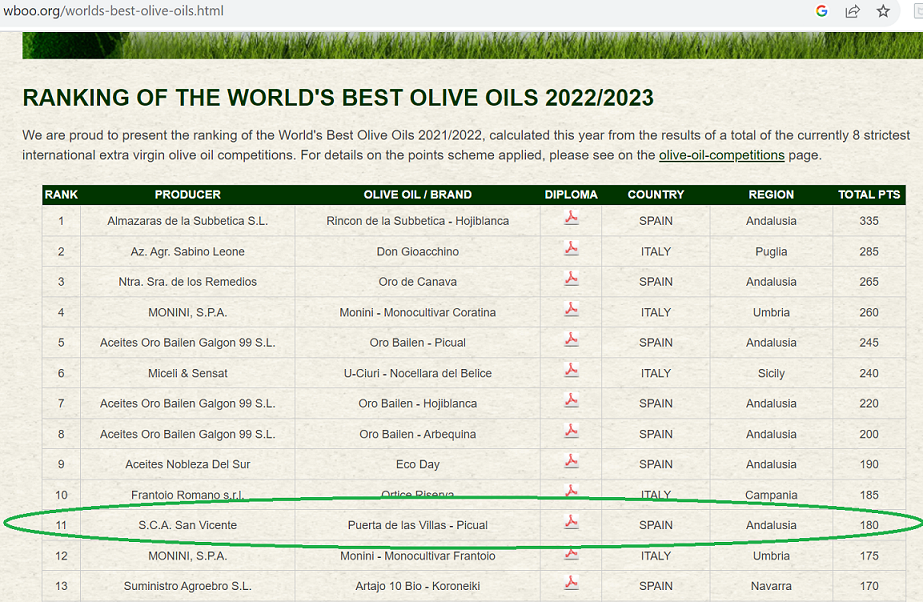Open the Eco Day diploma PDF
The width and height of the screenshot is (923, 602).
point(571,461)
